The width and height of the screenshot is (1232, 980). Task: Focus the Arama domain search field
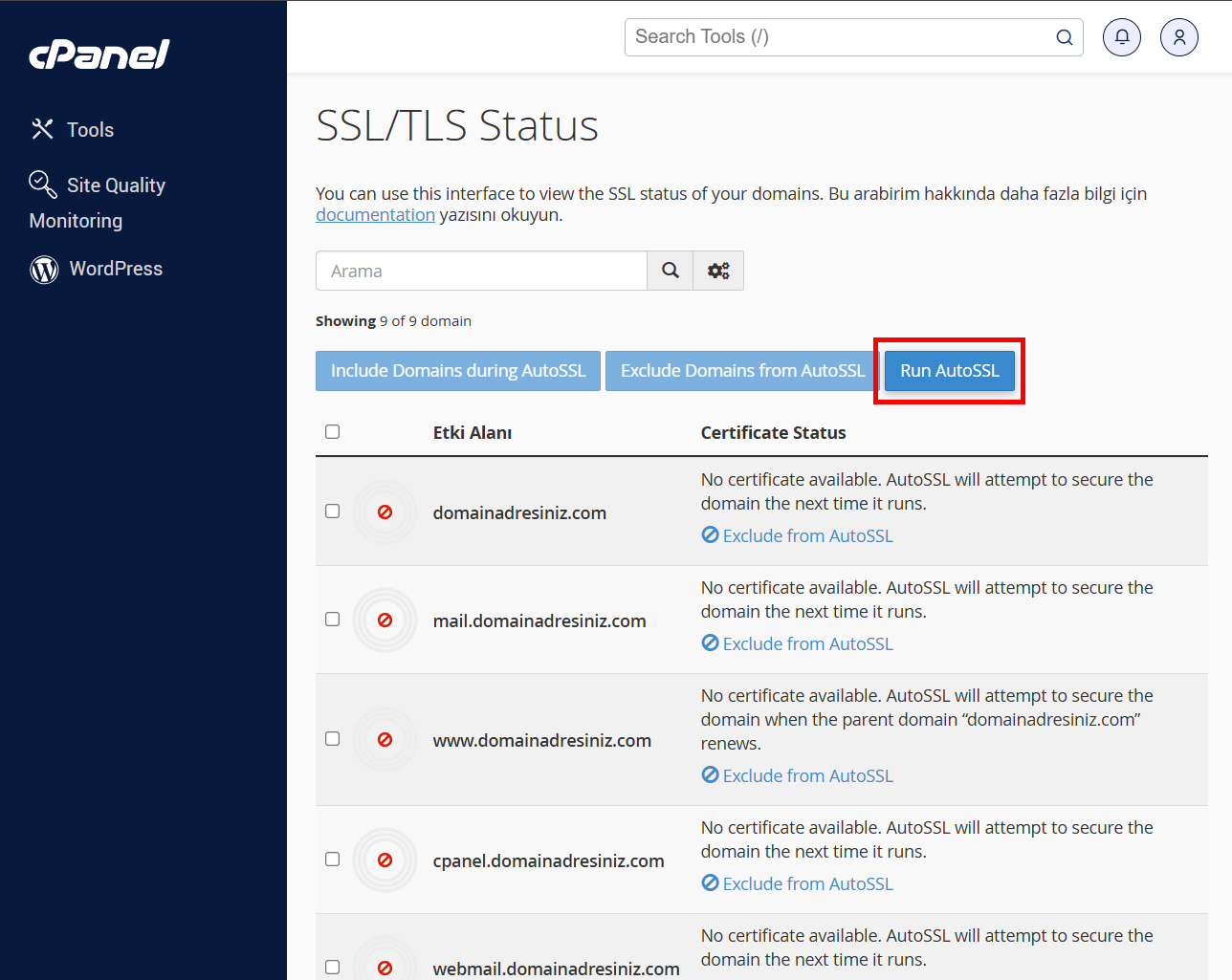(481, 271)
